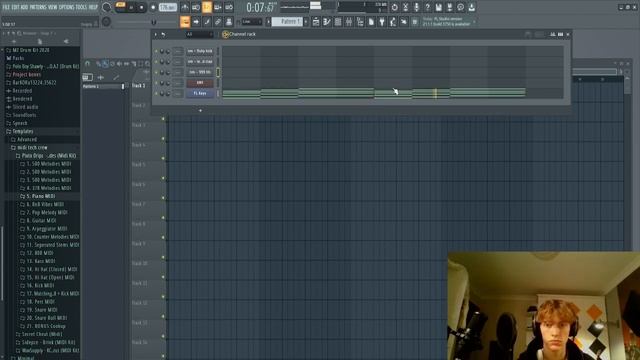Click the white arrow icon beside typing keyboard
Viewport: 640px width, 360px height.
pos(196,22)
